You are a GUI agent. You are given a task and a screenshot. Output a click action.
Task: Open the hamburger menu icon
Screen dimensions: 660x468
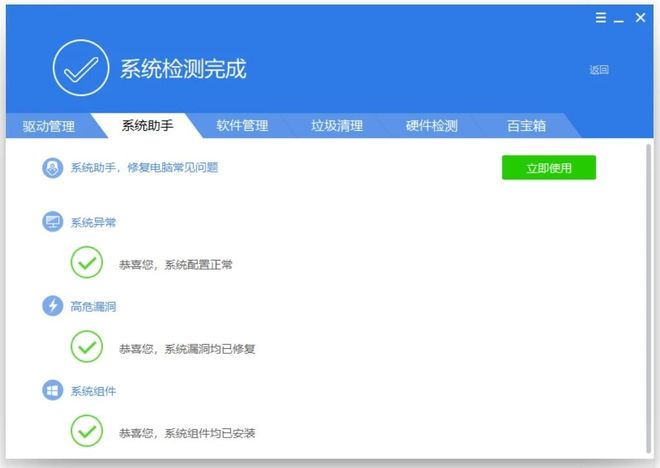click(601, 18)
